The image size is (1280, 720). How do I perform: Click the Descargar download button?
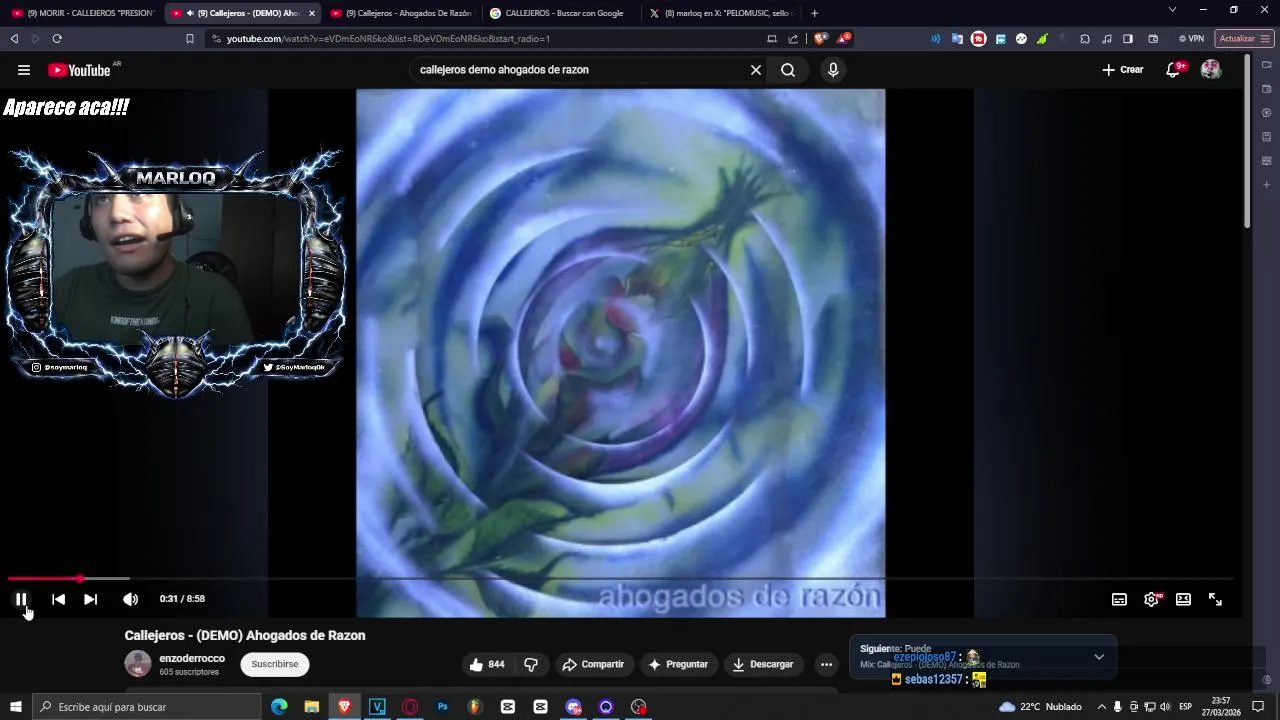763,664
